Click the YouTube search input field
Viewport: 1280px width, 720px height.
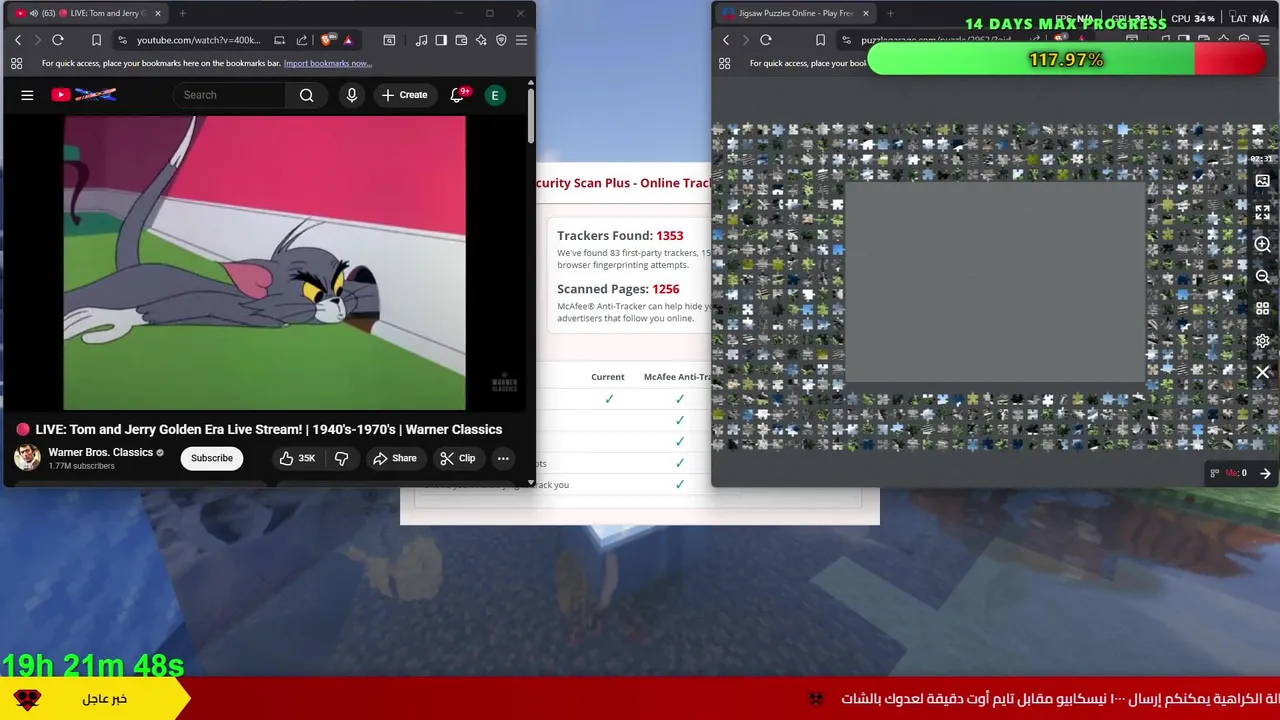(230, 95)
